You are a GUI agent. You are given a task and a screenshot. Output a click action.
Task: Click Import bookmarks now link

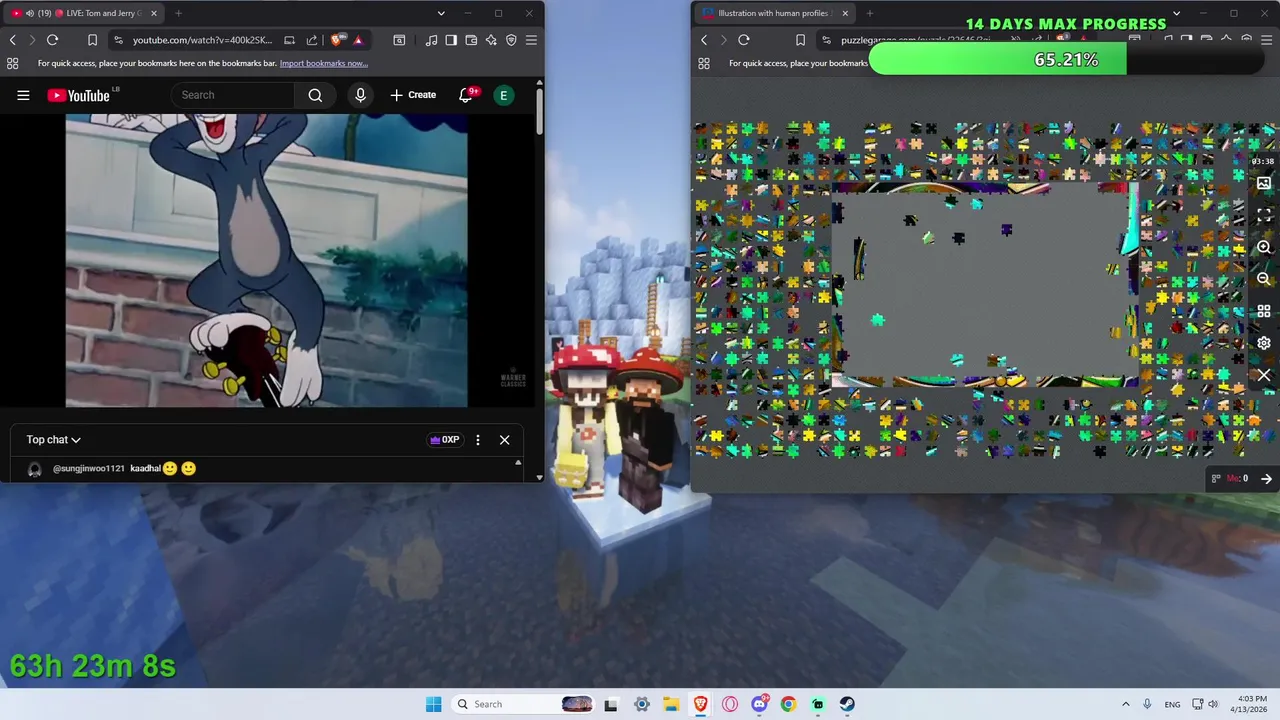323,63
